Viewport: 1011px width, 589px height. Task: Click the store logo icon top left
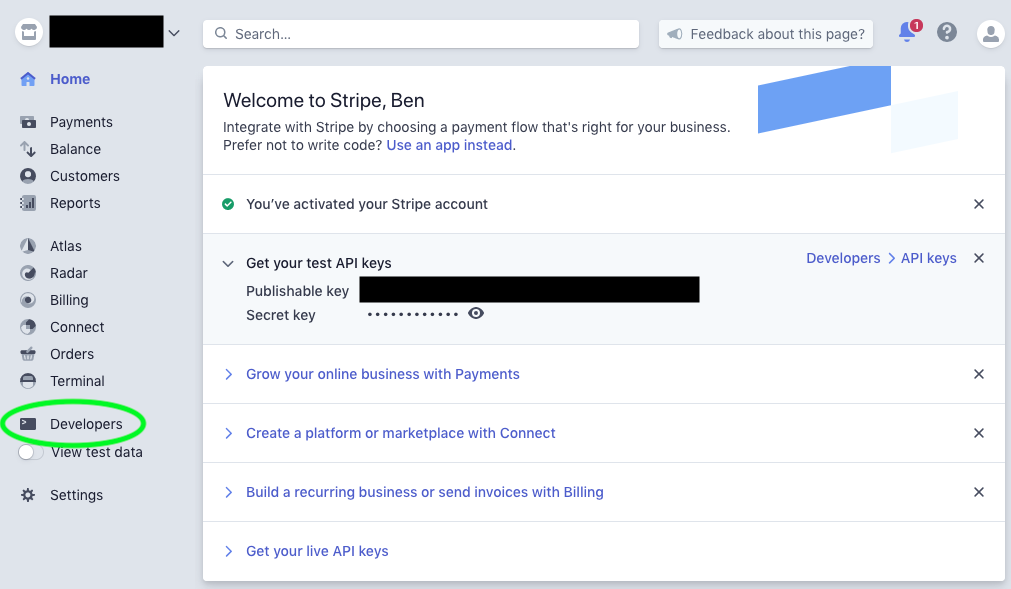29,33
